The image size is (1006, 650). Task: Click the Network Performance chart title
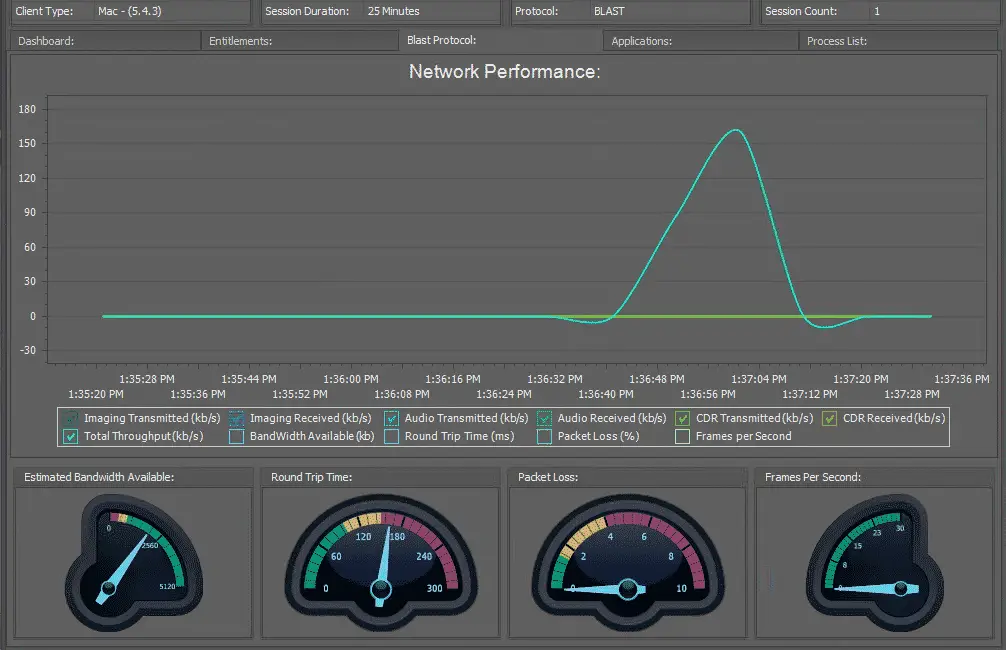(504, 71)
